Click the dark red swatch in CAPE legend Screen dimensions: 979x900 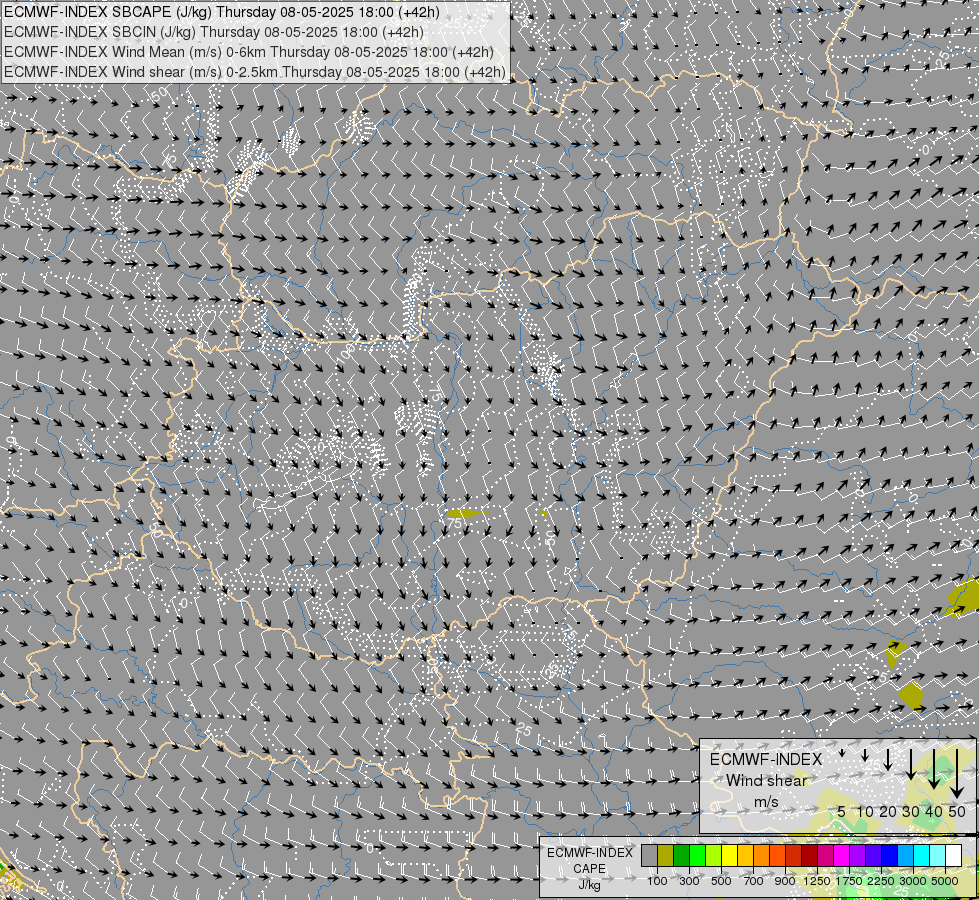(x=809, y=855)
